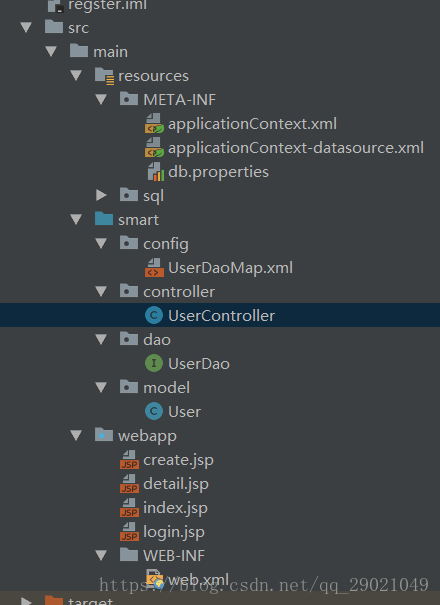Click the db.properties file icon
The height and width of the screenshot is (605, 440).
(x=156, y=172)
